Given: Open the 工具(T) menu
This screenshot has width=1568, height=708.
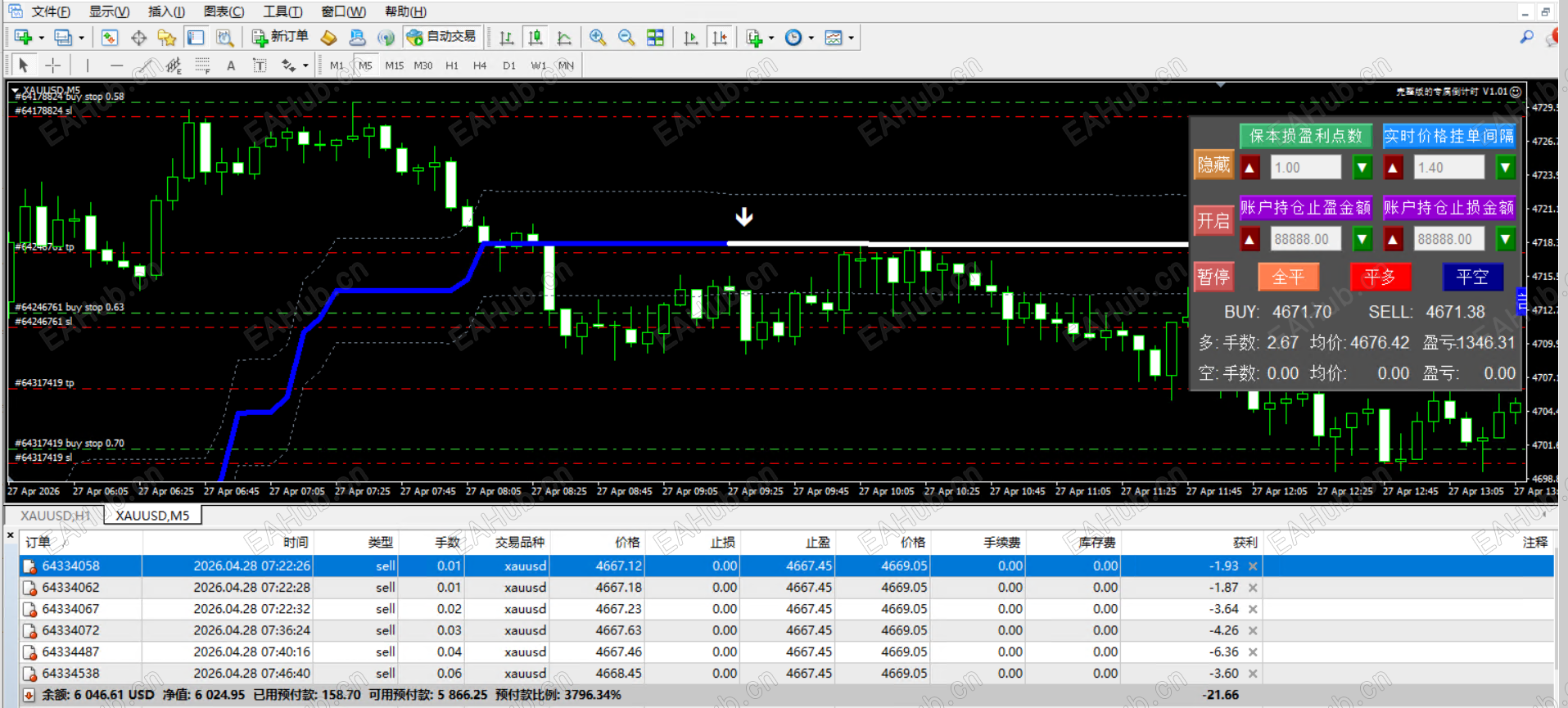Looking at the screenshot, I should tap(282, 11).
